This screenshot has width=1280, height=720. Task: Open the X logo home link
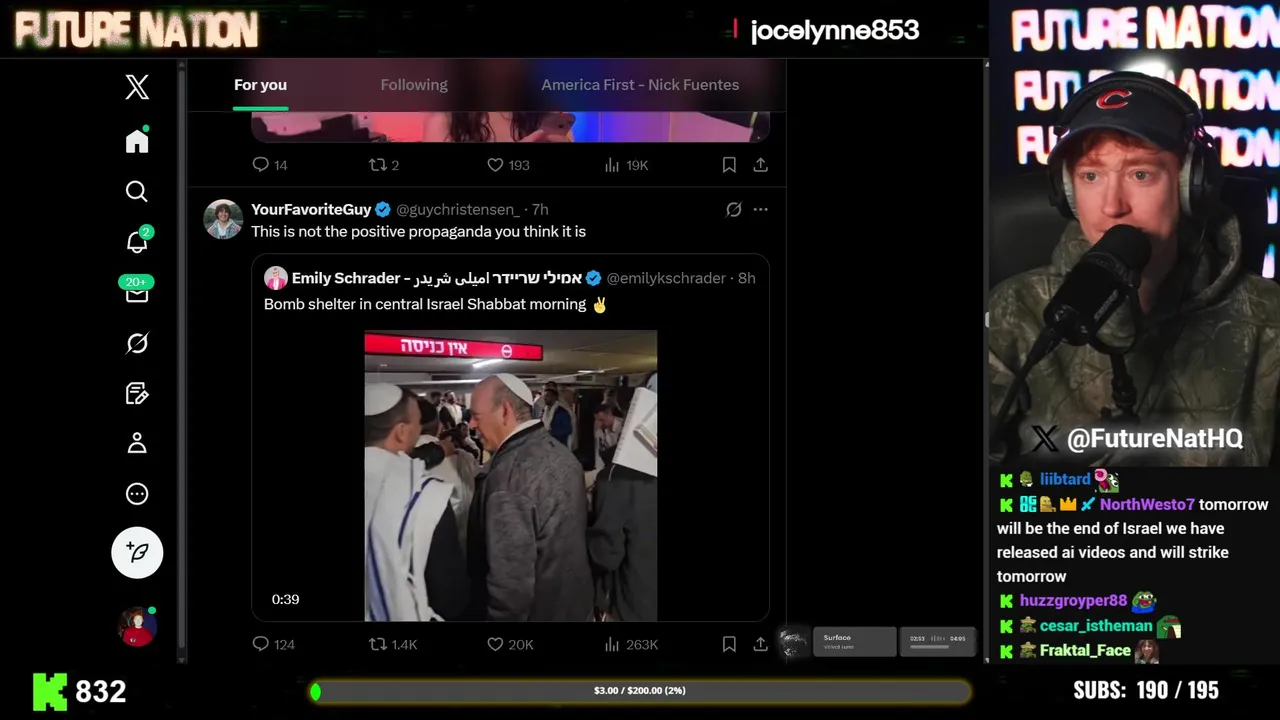point(137,87)
